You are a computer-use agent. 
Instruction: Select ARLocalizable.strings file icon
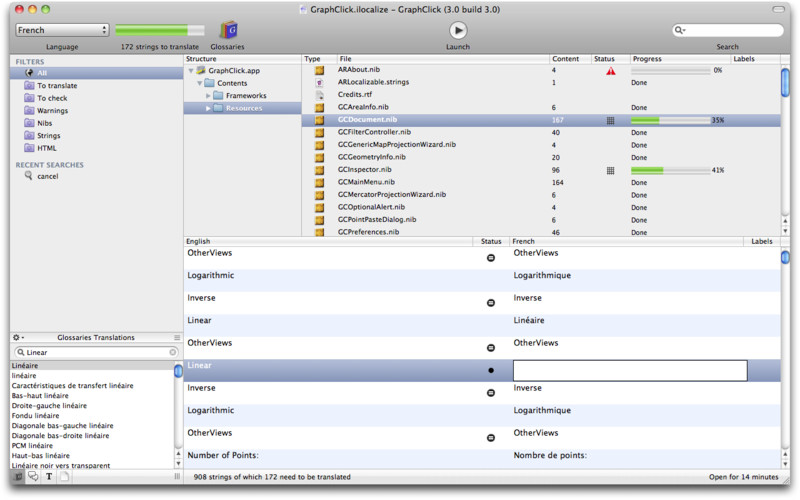tap(319, 82)
